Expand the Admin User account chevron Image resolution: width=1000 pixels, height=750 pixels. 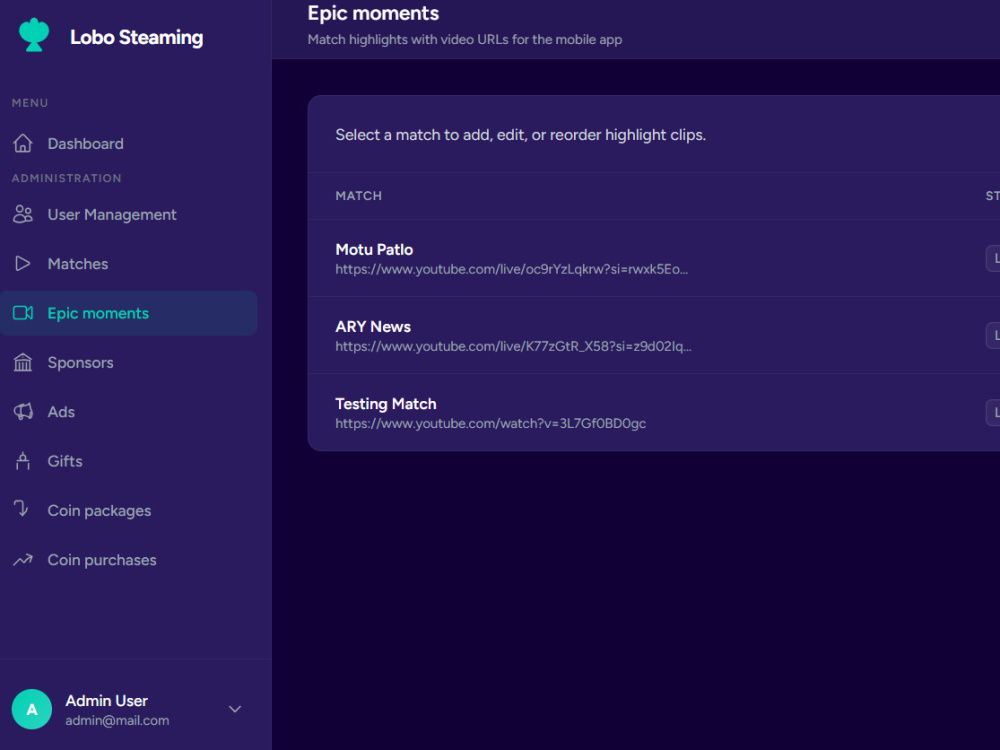tap(235, 709)
